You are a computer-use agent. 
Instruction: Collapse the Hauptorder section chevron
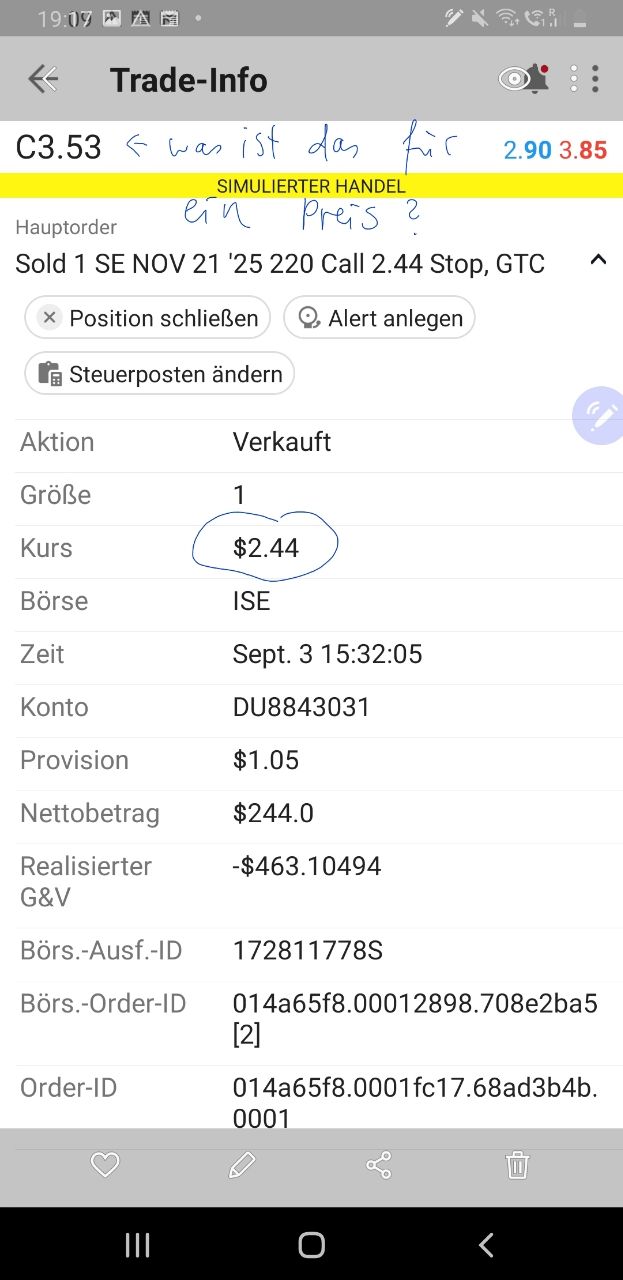click(x=598, y=260)
